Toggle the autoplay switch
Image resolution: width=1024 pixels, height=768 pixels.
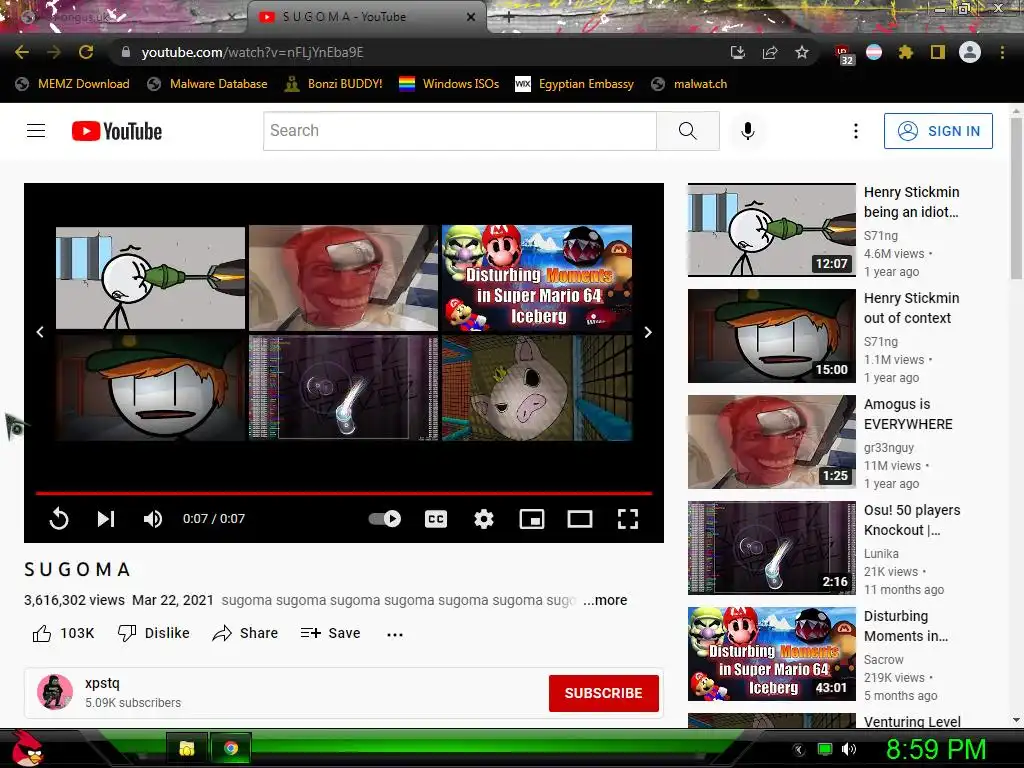pyautogui.click(x=385, y=519)
